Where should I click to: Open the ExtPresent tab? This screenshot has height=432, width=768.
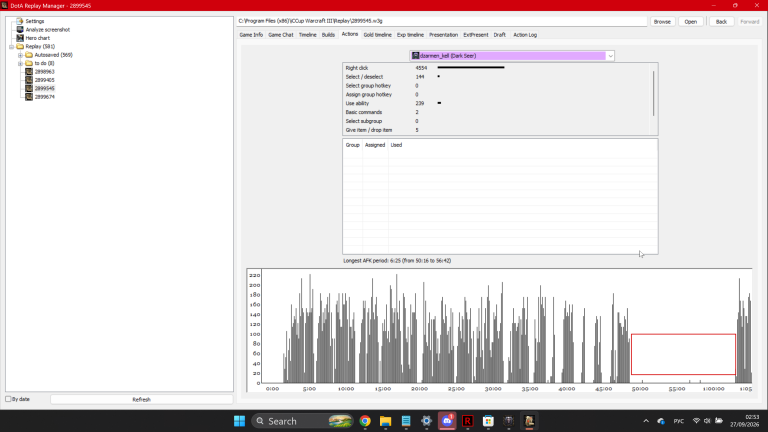(476, 35)
